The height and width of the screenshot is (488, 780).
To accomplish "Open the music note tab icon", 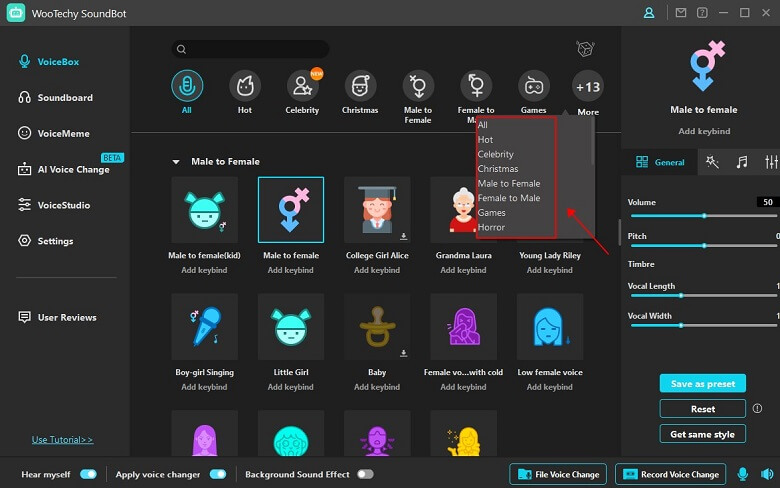I will 741,162.
